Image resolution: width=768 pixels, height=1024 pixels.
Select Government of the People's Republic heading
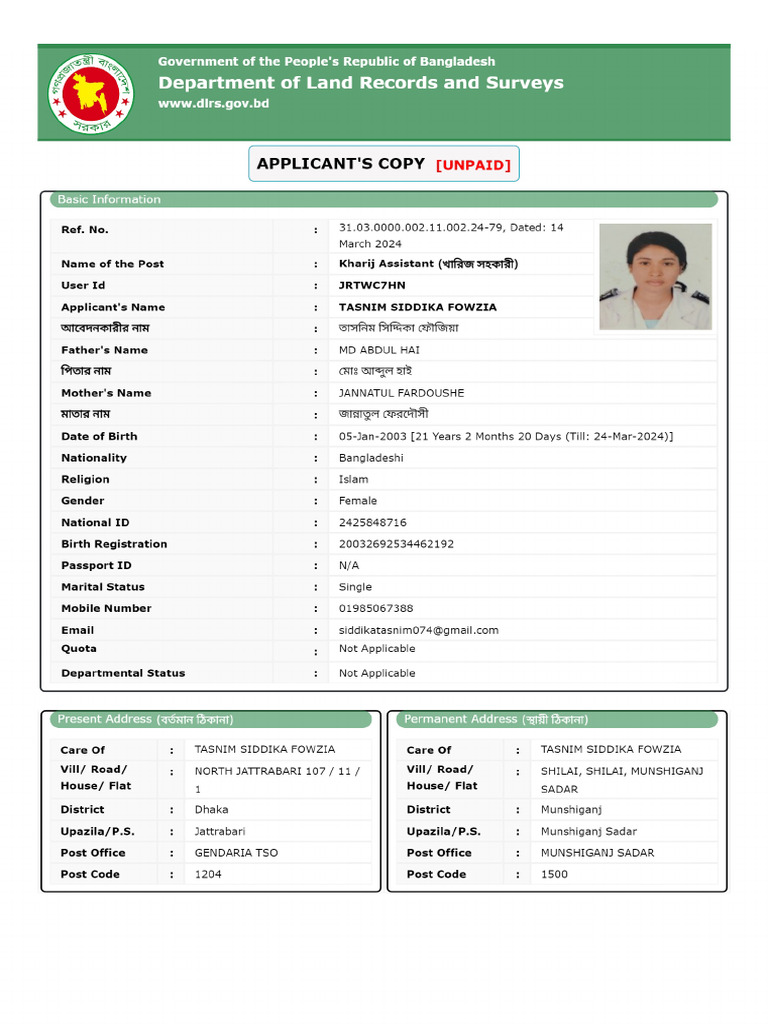click(327, 61)
